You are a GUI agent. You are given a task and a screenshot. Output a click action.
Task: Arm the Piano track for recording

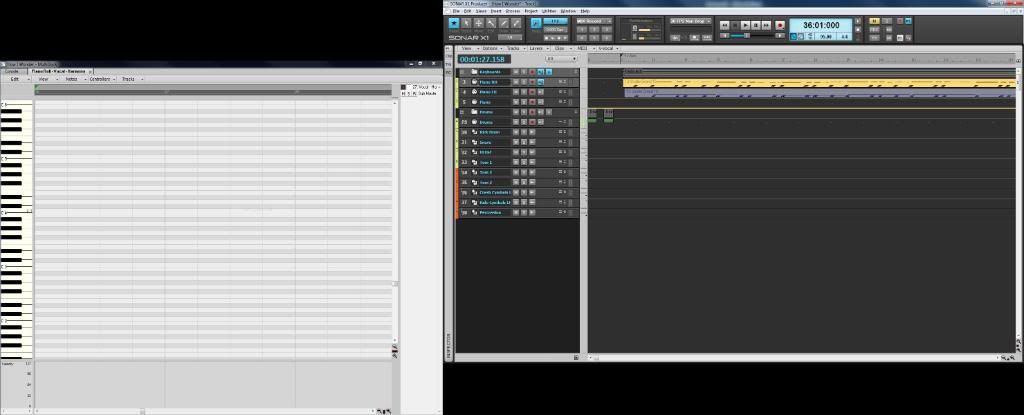click(x=532, y=102)
